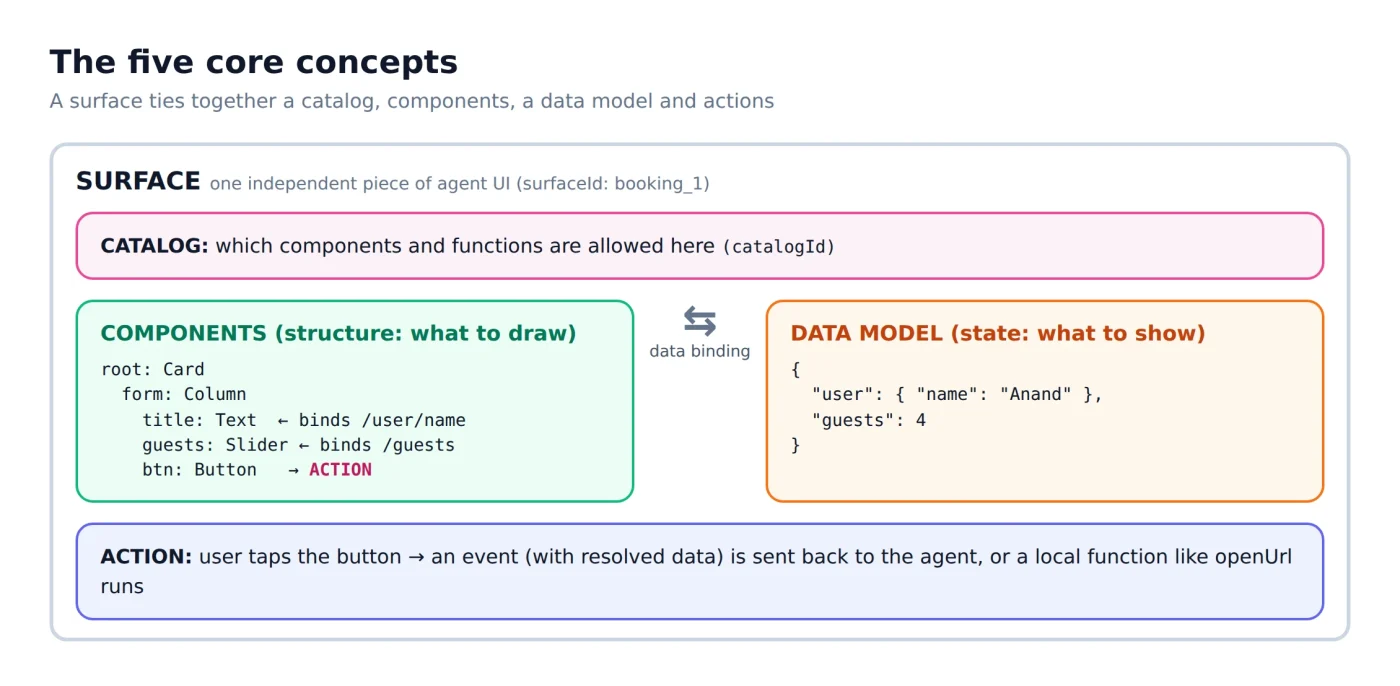
Task: Click the pink ACTION label after btn Button
Action: pyautogui.click(x=340, y=470)
